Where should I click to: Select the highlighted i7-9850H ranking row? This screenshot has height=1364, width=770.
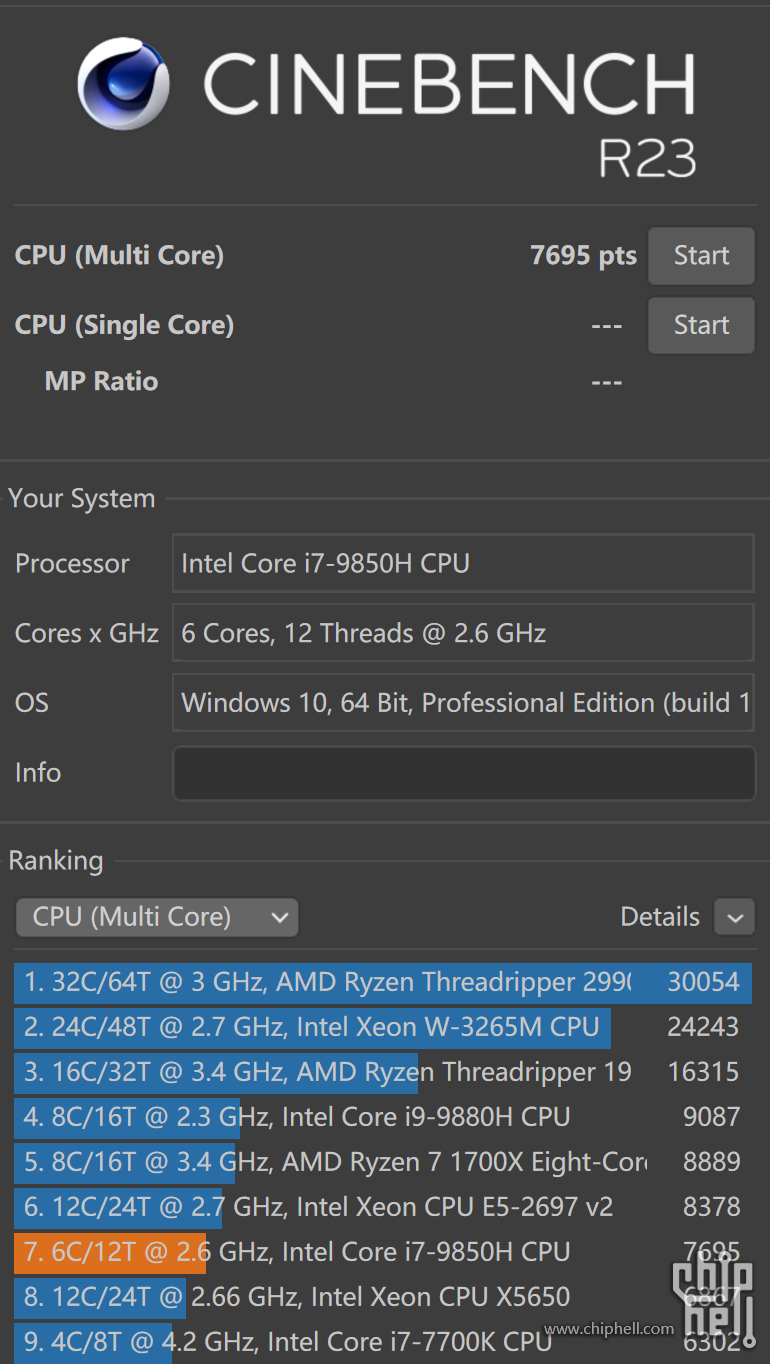383,1252
